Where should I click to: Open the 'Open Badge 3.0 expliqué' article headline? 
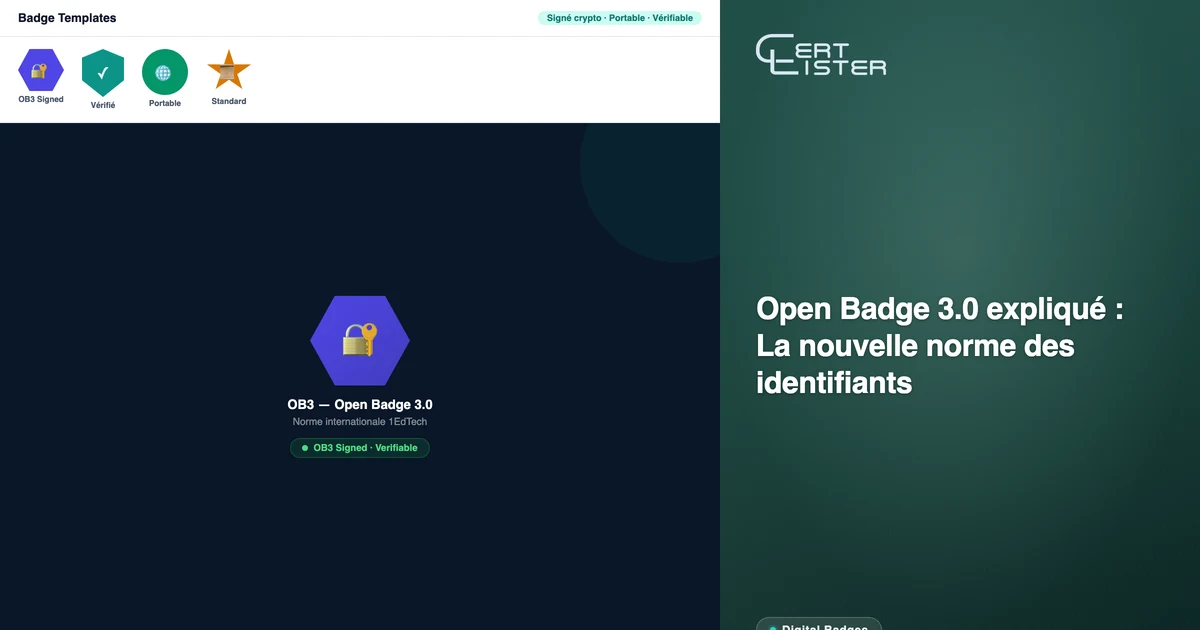[x=940, y=345]
